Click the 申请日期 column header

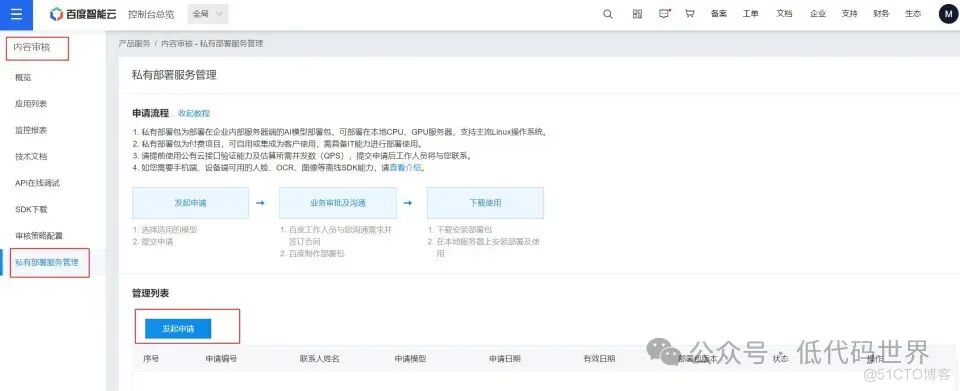[504, 359]
